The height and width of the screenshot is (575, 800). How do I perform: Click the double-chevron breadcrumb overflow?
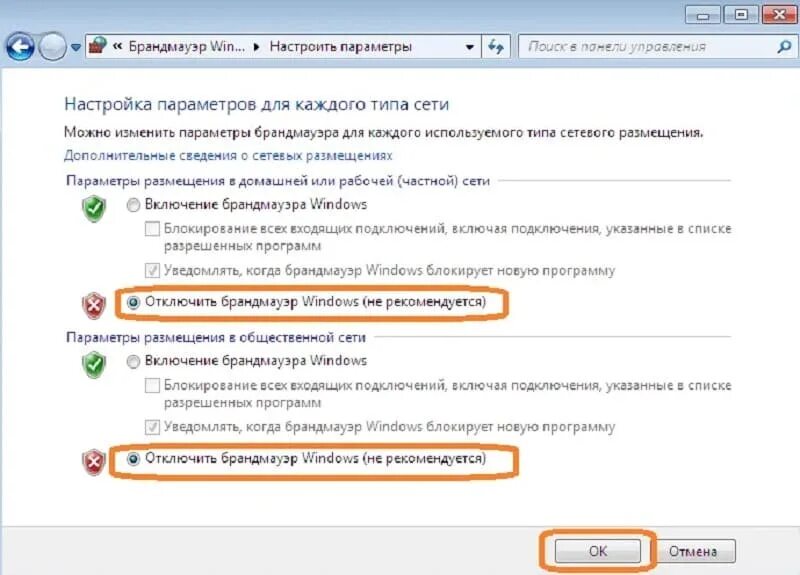click(118, 46)
